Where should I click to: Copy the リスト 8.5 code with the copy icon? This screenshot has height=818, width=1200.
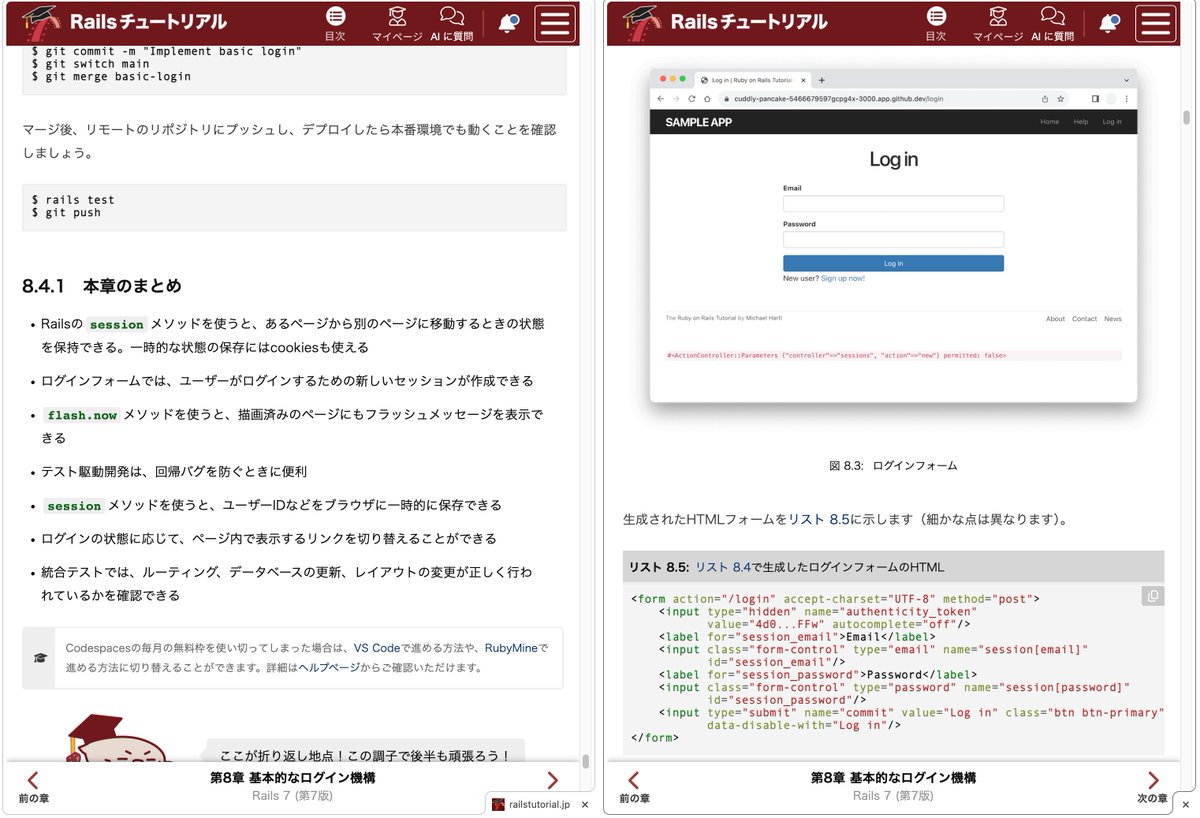pos(1152,595)
